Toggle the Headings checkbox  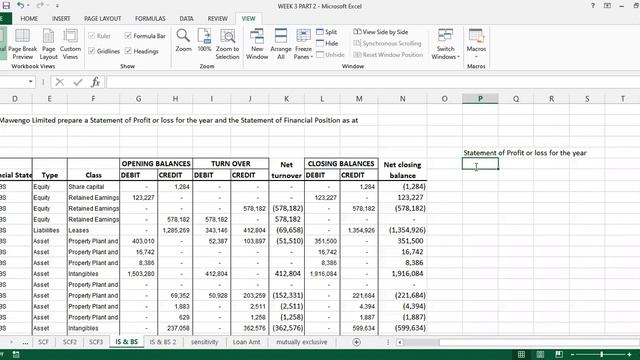128,51
